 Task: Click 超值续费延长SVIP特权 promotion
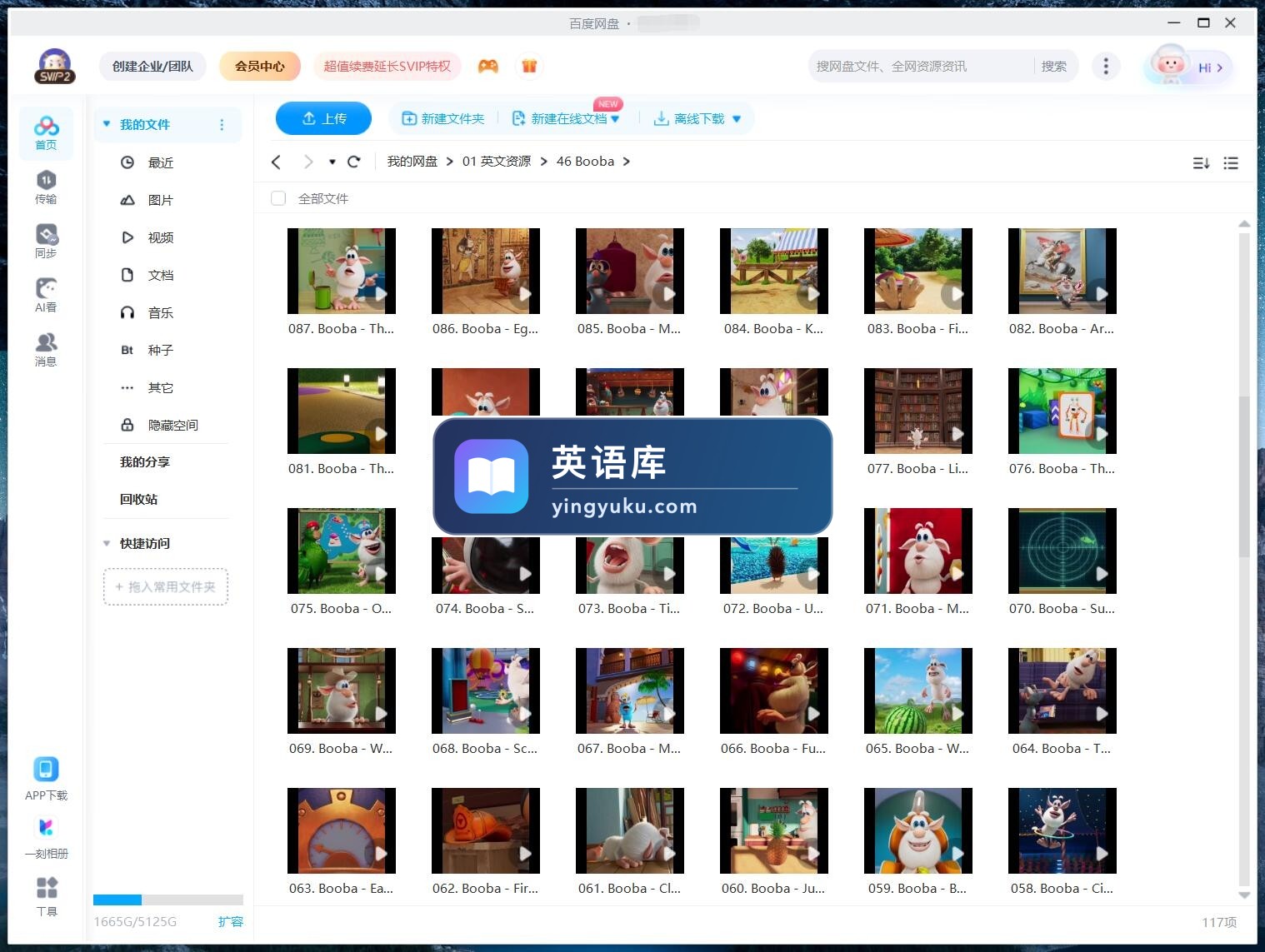387,66
